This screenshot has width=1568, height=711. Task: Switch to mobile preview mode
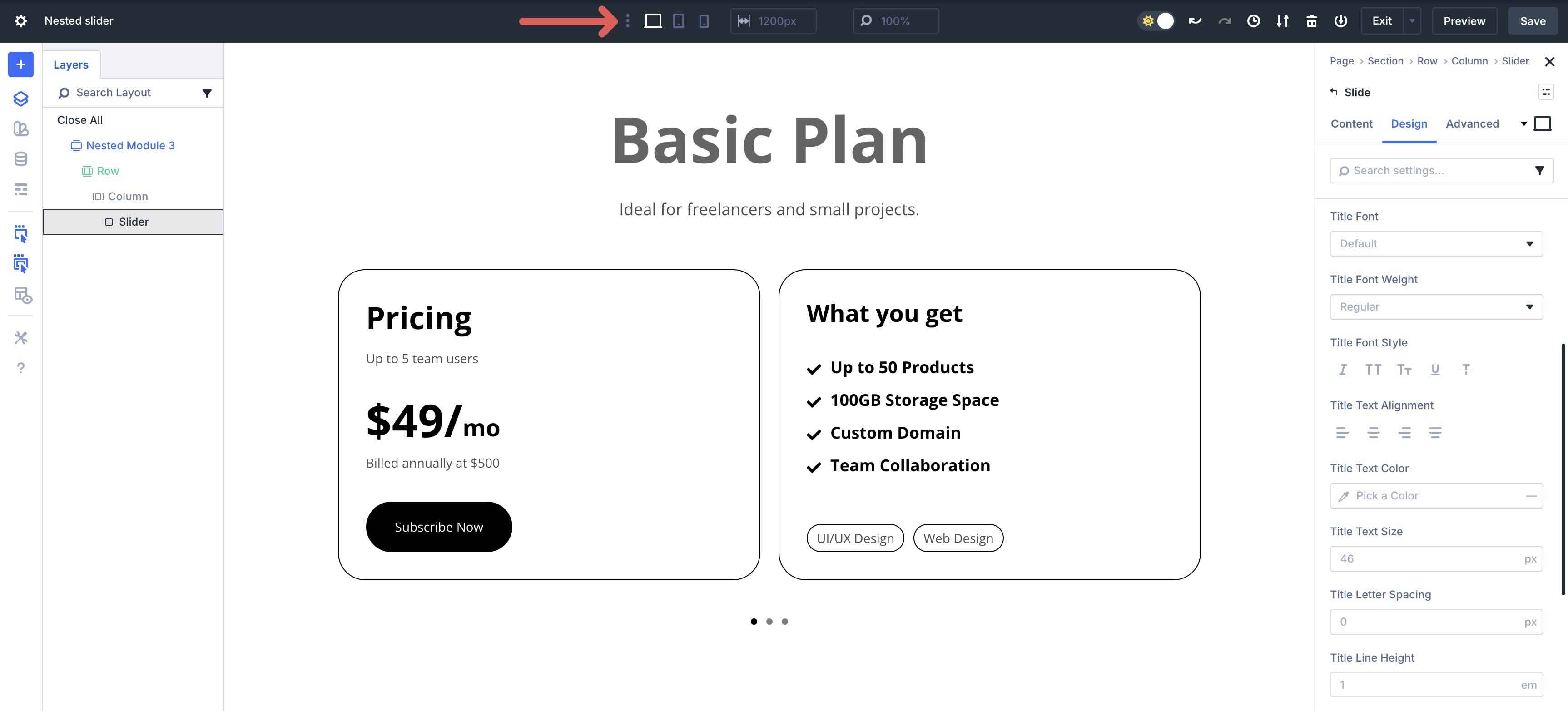[x=704, y=21]
